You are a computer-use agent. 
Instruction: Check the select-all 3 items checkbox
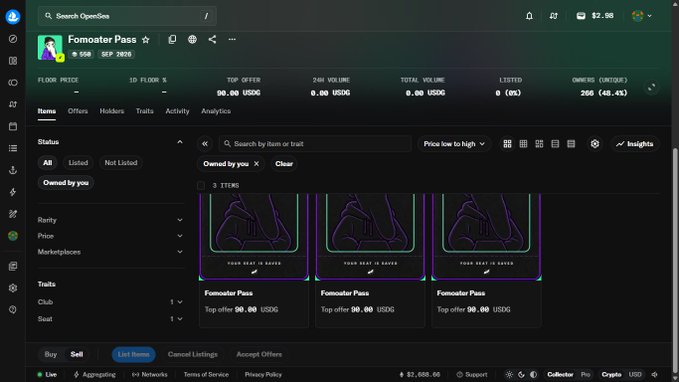[x=201, y=185]
